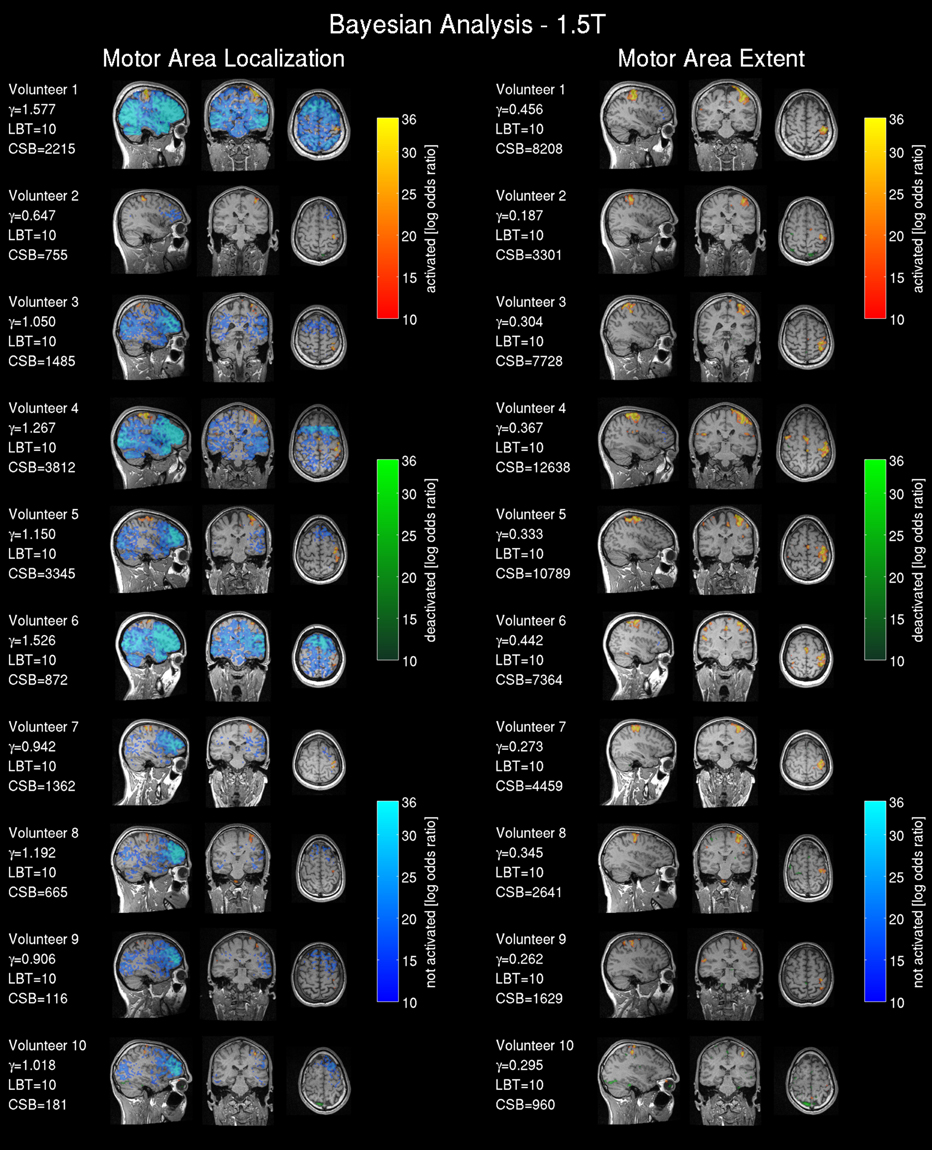Open Volunteer 6 coronal localization brain image
Image resolution: width=932 pixels, height=1150 pixels.
pyautogui.click(x=240, y=657)
